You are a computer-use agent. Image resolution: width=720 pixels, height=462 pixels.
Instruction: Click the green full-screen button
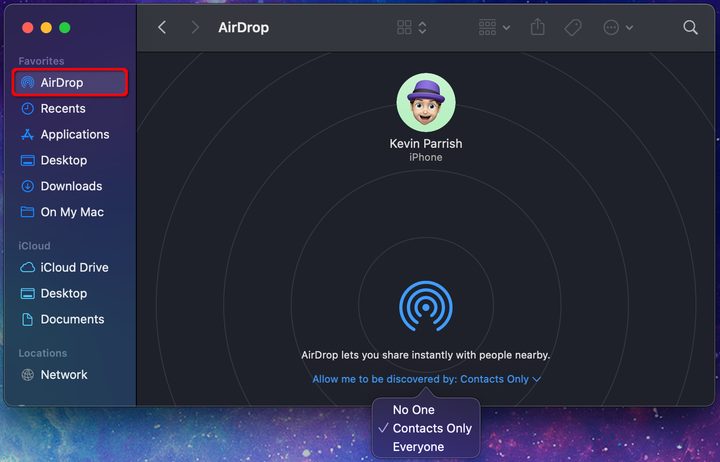point(65,28)
